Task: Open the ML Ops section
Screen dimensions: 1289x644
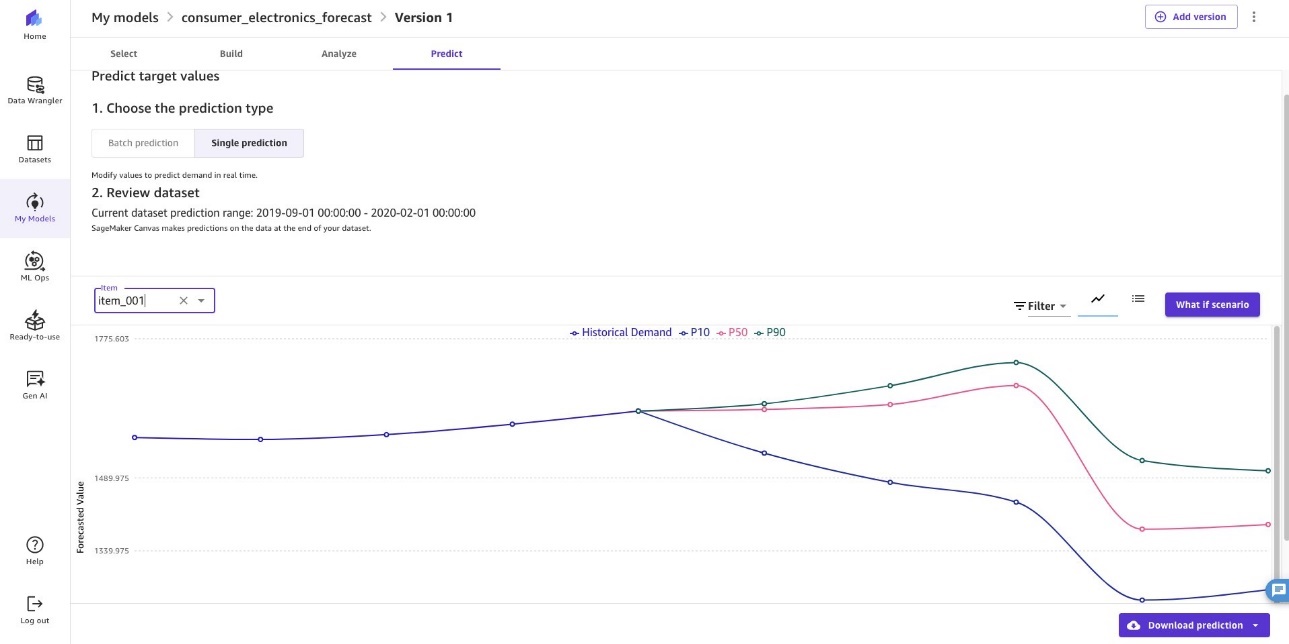Action: (35, 268)
